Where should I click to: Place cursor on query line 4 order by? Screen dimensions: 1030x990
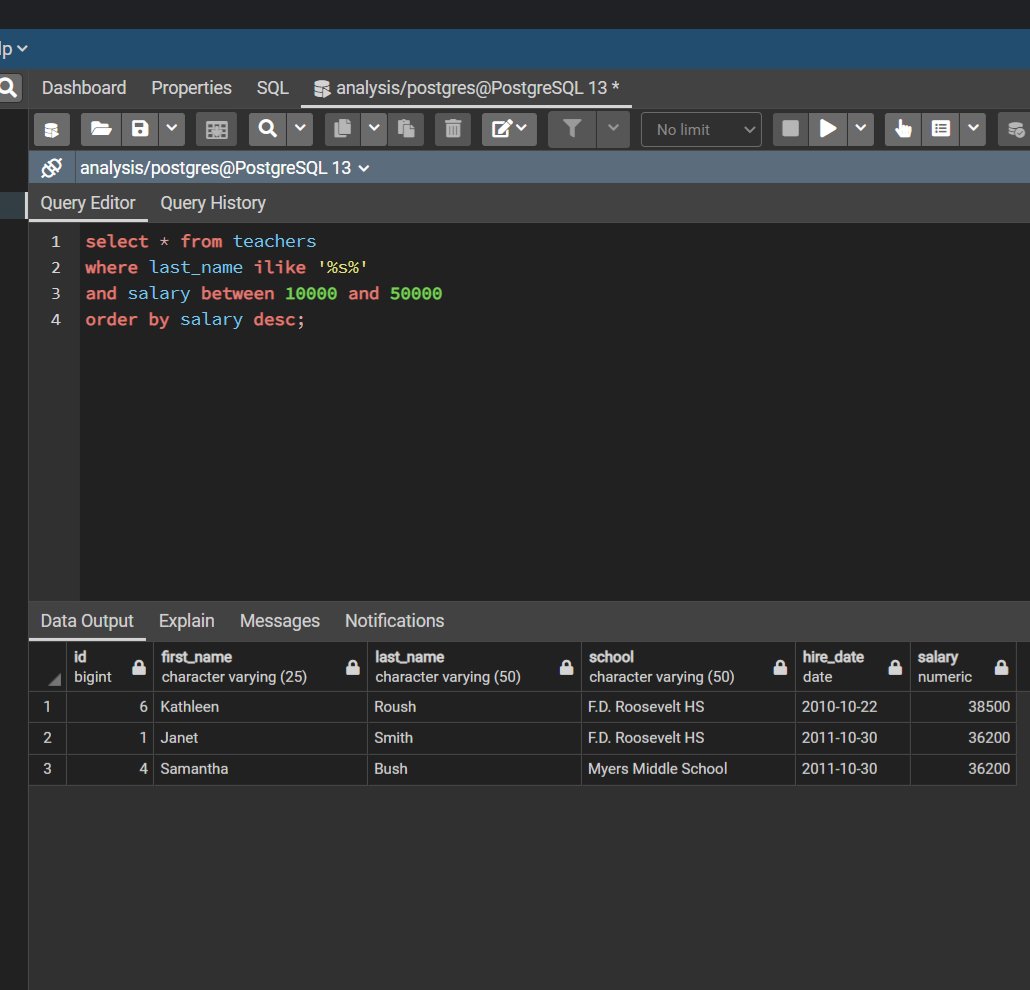coord(195,320)
